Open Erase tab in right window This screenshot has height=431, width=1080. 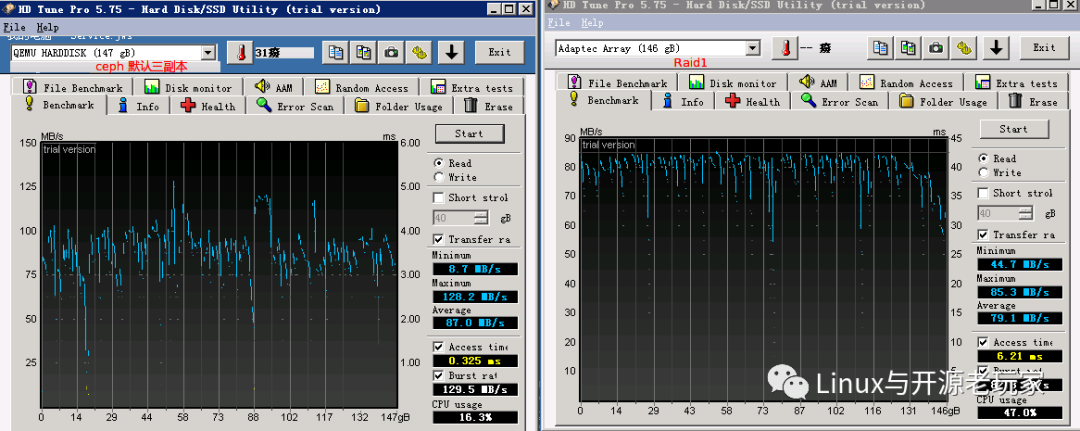tap(1034, 101)
